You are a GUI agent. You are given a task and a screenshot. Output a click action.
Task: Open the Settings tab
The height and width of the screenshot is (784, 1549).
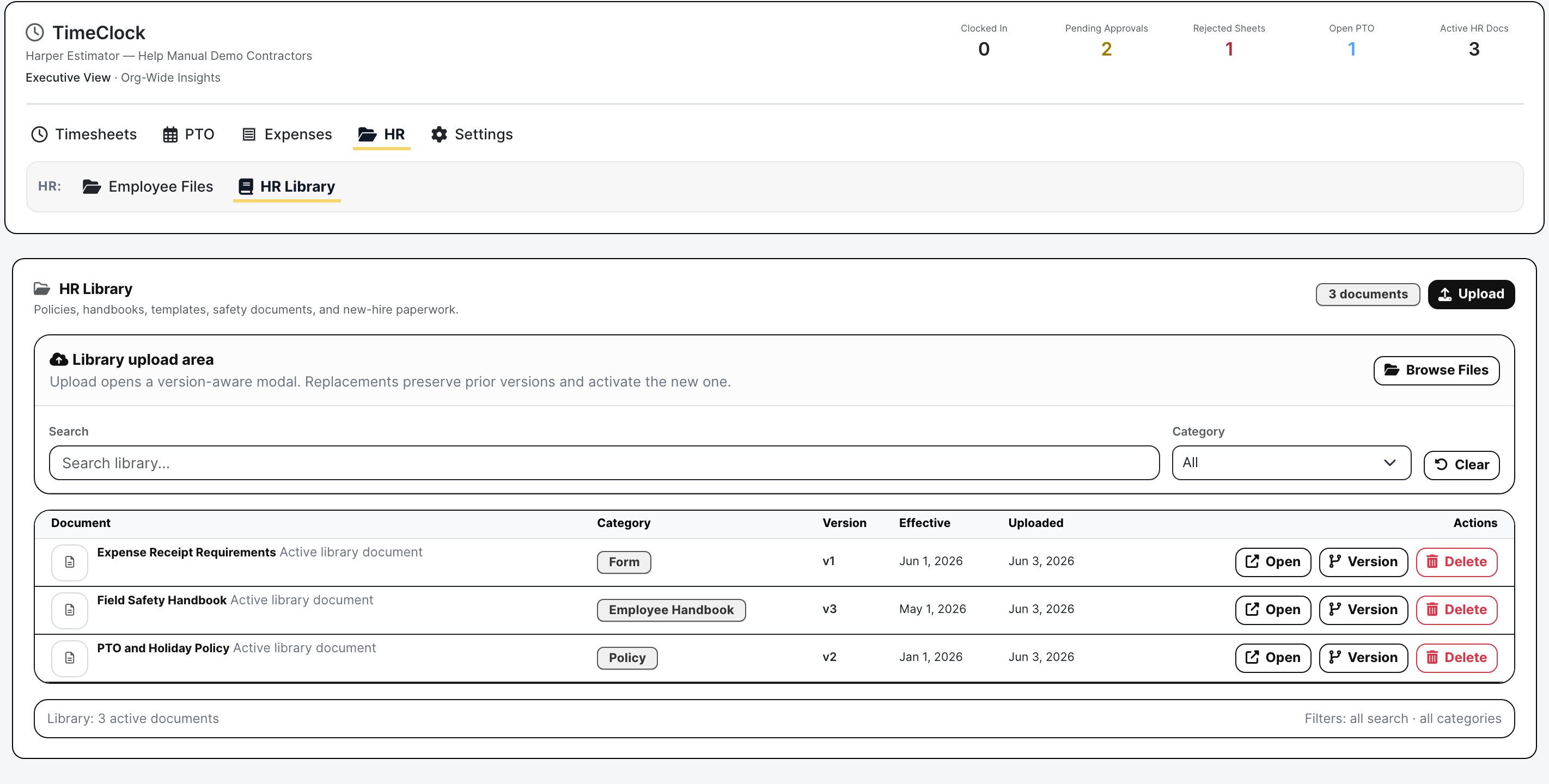pyautogui.click(x=472, y=134)
